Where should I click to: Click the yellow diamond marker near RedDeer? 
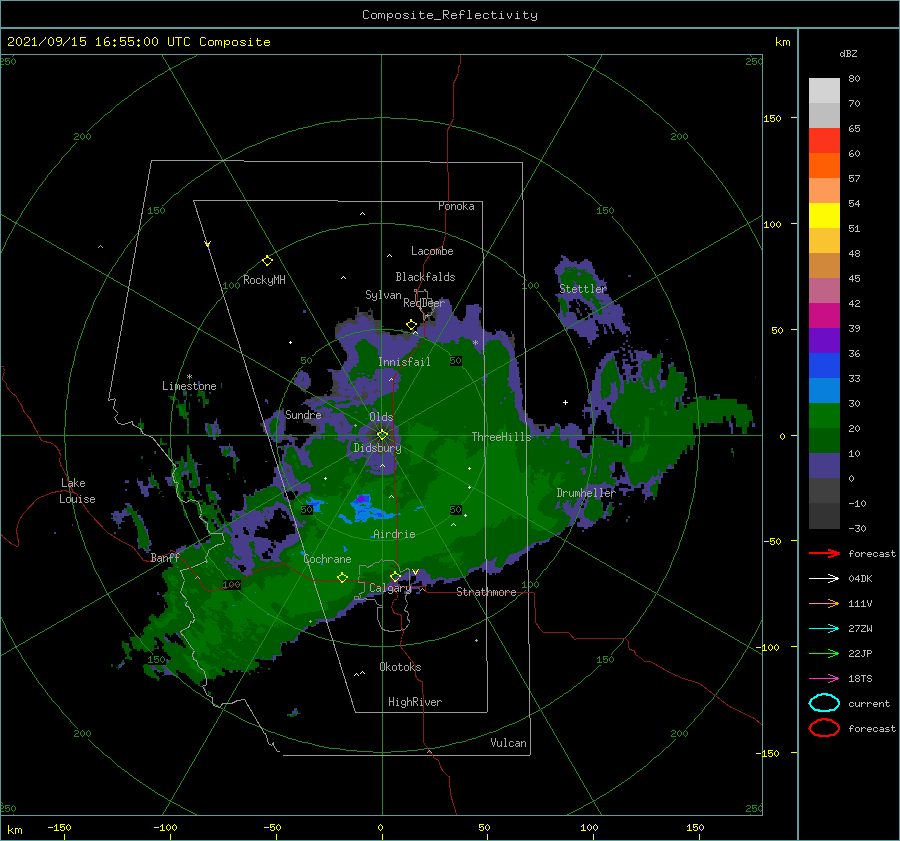click(411, 325)
